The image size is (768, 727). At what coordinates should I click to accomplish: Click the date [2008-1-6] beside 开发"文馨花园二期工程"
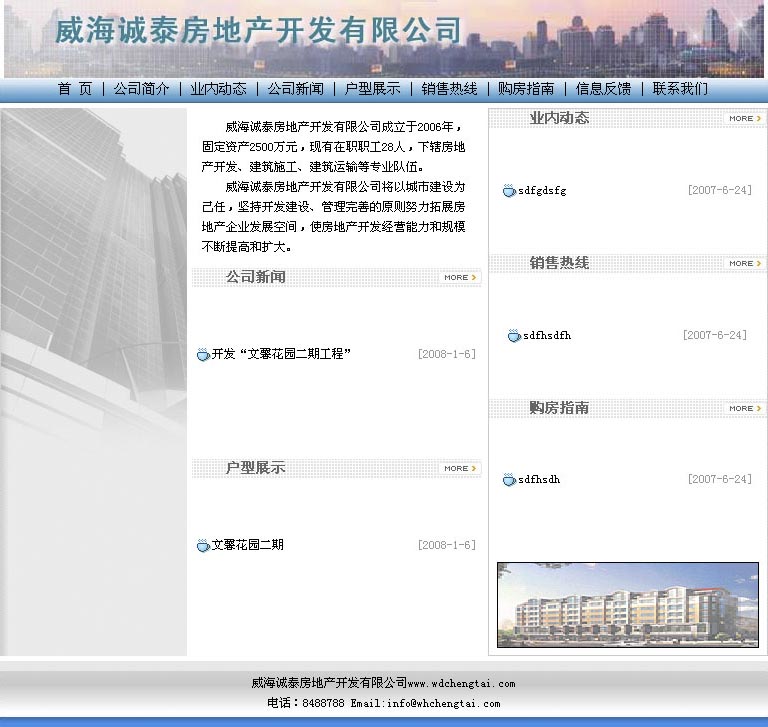click(x=447, y=354)
